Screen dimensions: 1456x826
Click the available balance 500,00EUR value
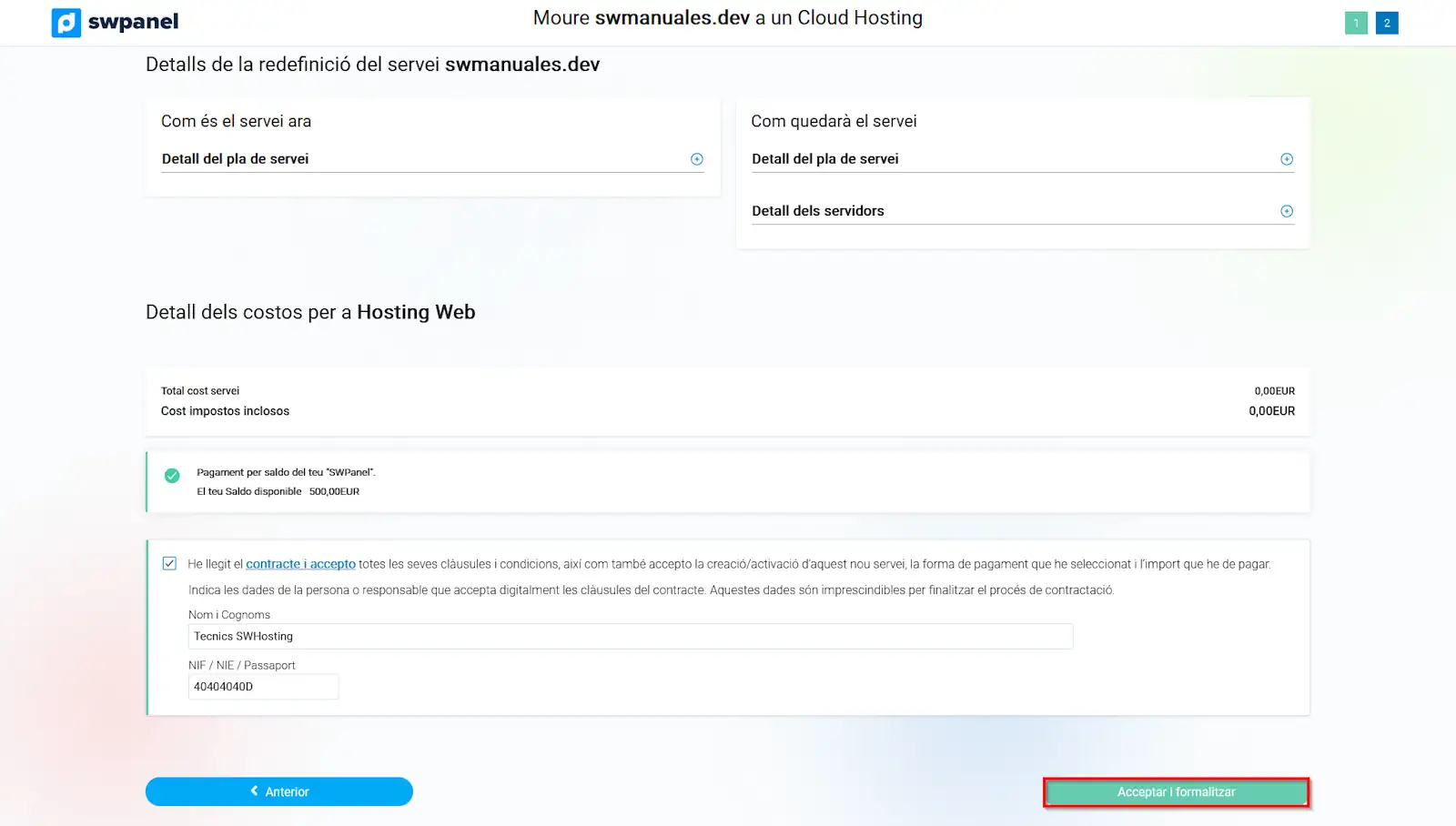[x=334, y=491]
